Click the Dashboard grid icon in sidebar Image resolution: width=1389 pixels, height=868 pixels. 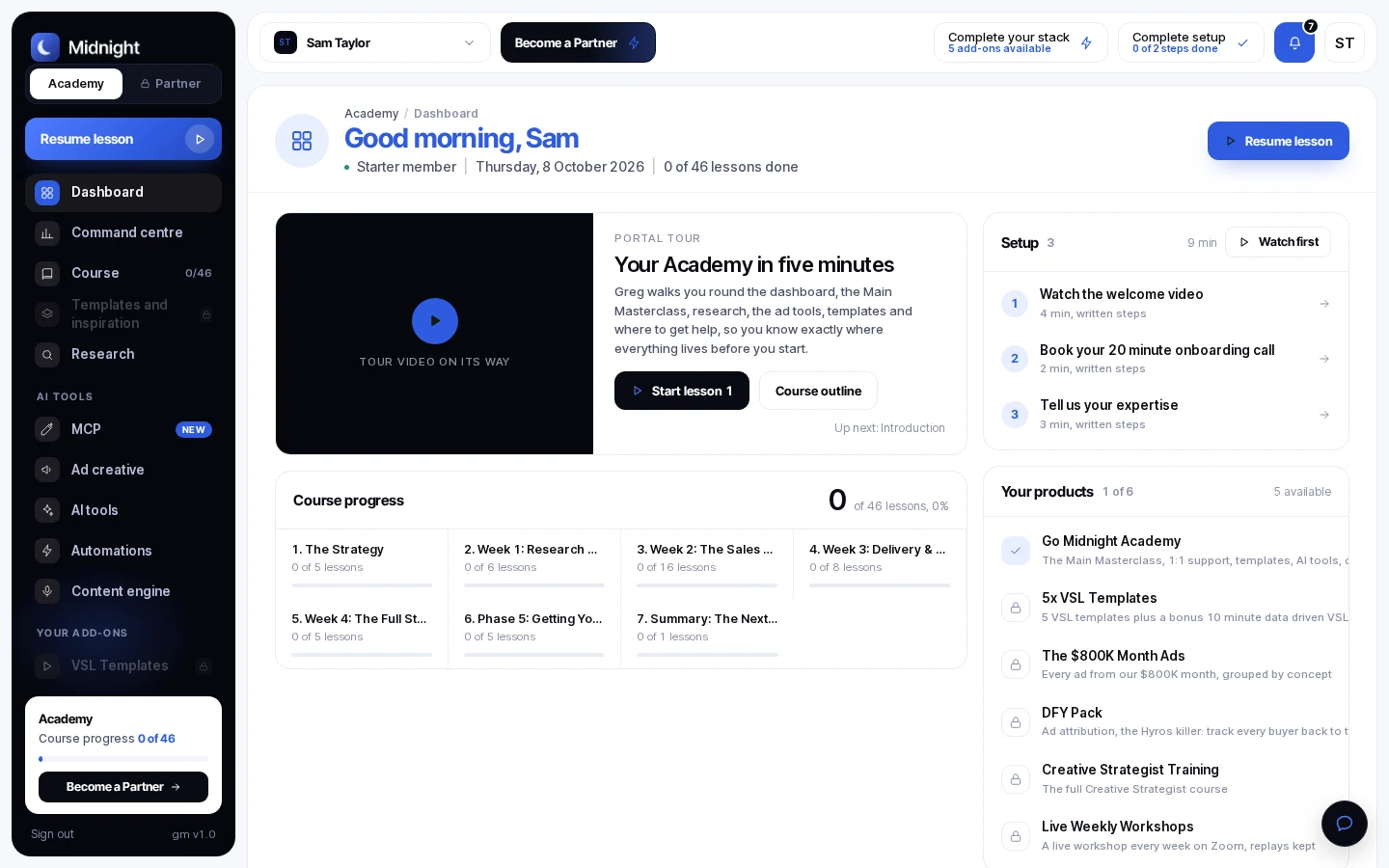pyautogui.click(x=47, y=193)
